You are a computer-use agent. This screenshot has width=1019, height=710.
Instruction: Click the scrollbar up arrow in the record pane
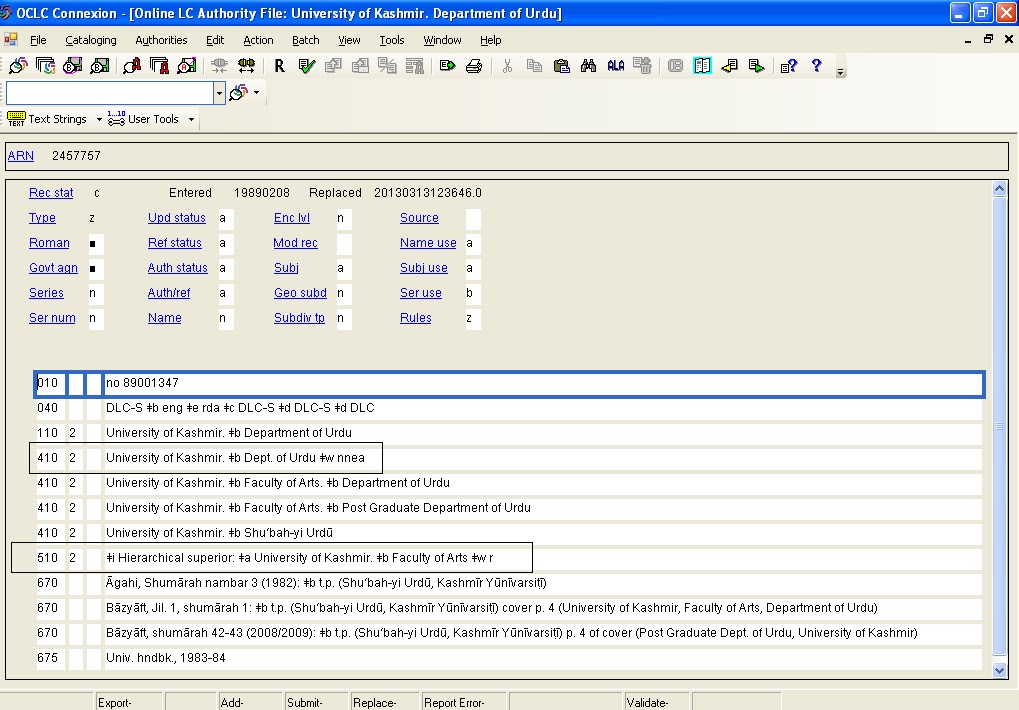pyautogui.click(x=1000, y=189)
